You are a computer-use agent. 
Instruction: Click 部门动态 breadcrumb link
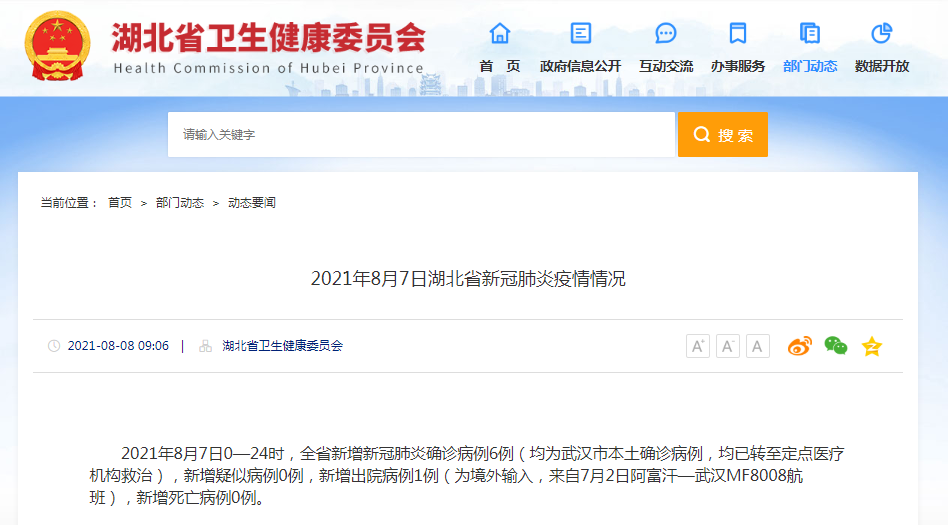click(x=180, y=203)
